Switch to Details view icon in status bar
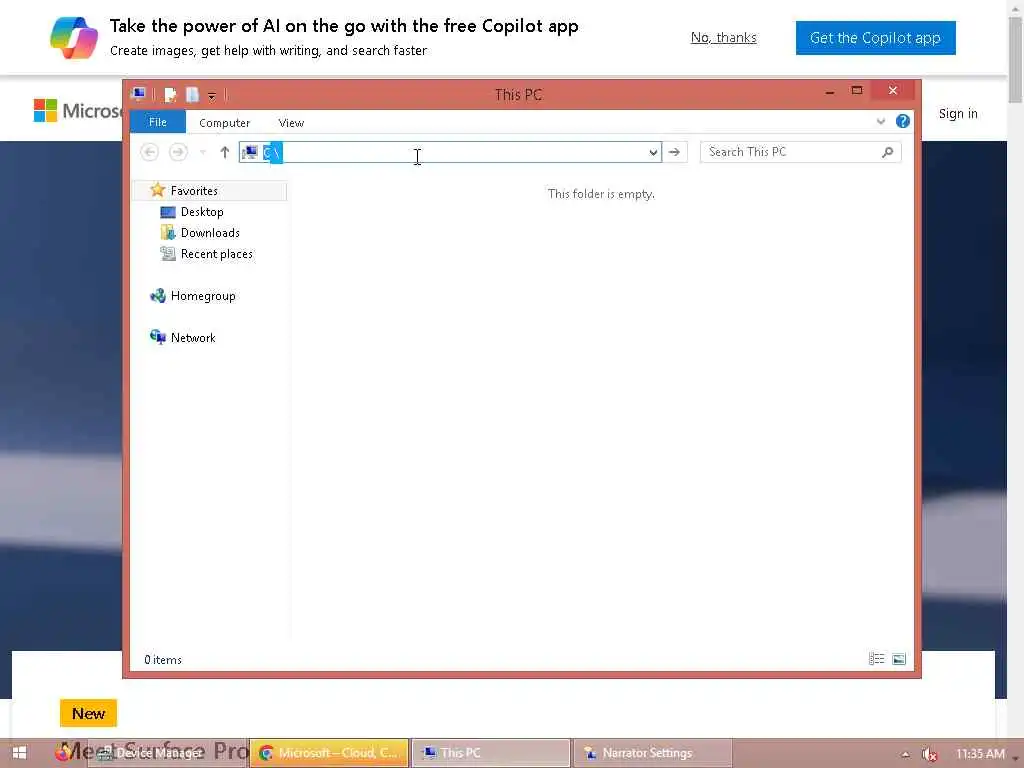 876,659
